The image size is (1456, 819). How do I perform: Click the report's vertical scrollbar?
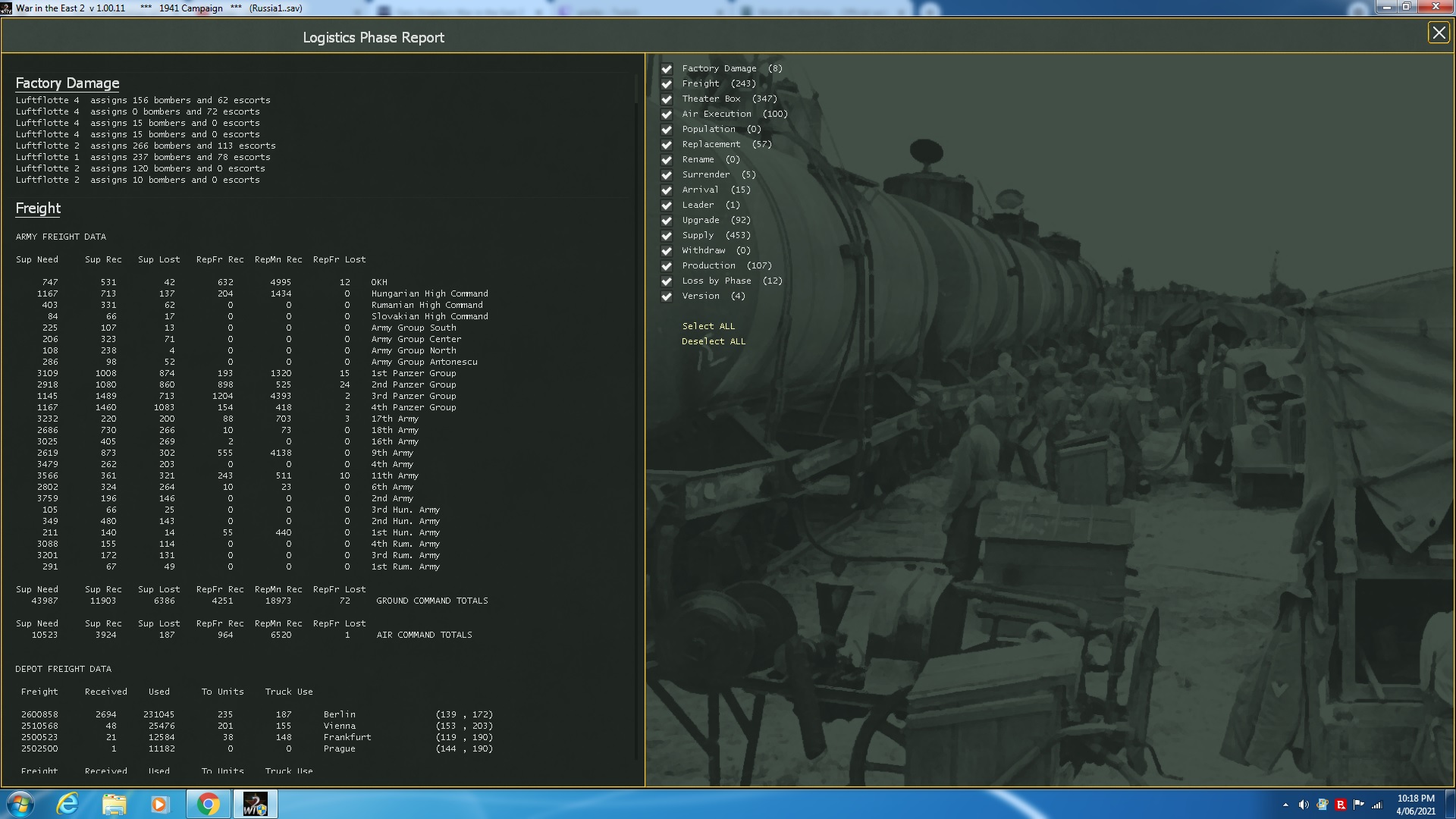pos(637,87)
